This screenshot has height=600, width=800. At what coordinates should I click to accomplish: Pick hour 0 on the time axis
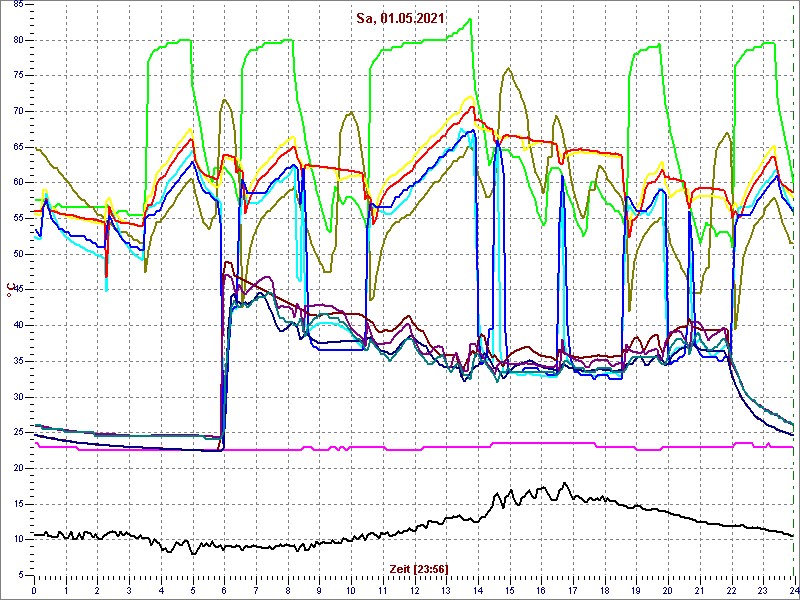click(34, 590)
